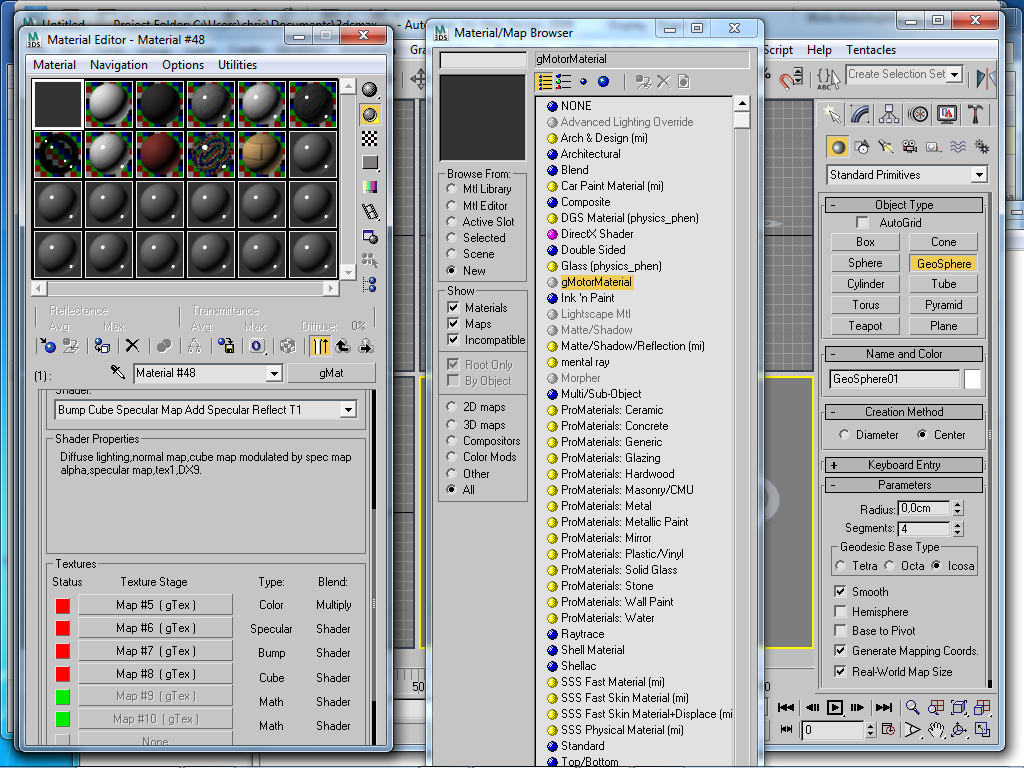Open the Material #48 name dropdown

point(274,374)
